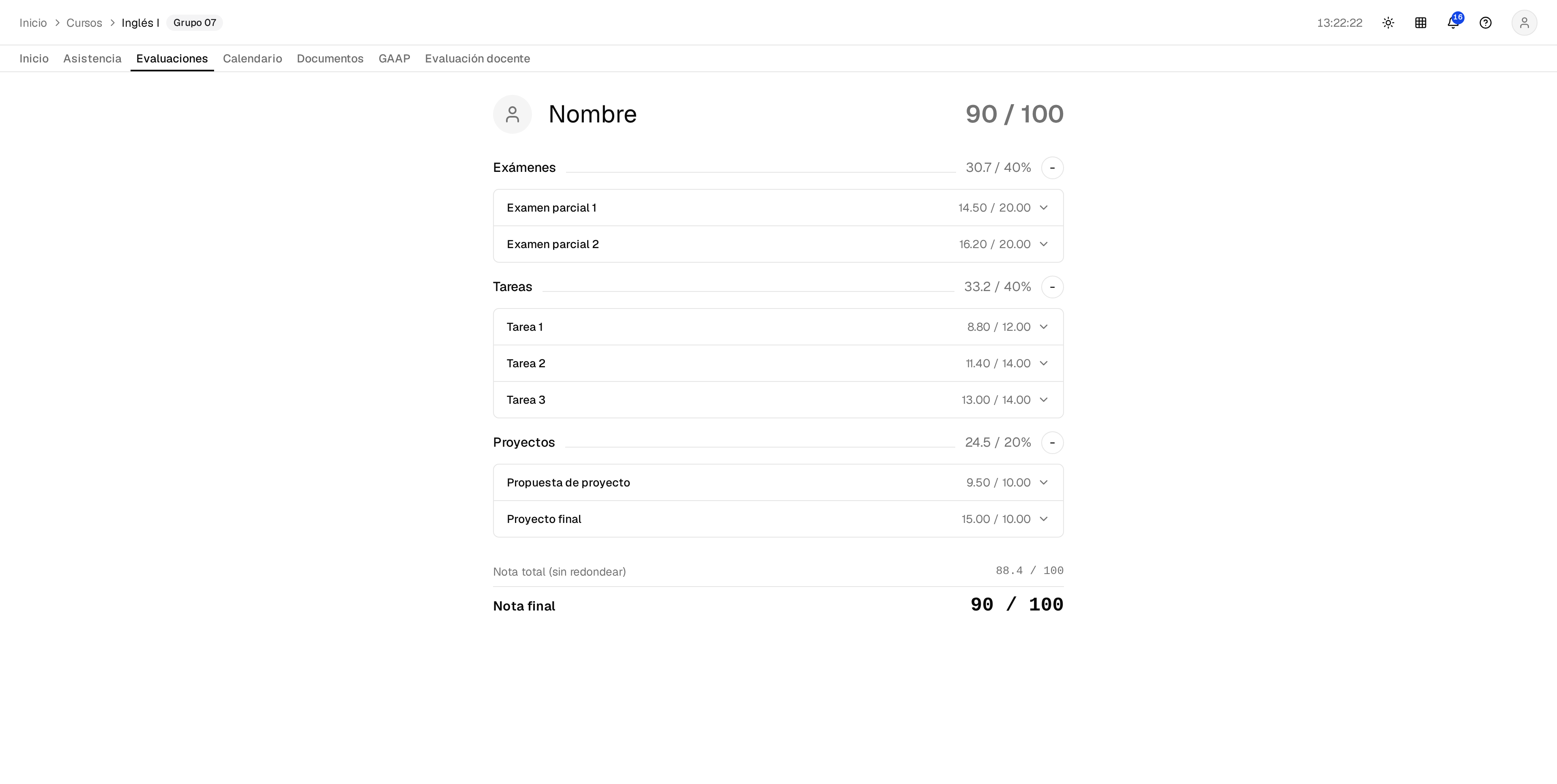
Task: Go to Evaluación docente tab
Action: (x=478, y=59)
